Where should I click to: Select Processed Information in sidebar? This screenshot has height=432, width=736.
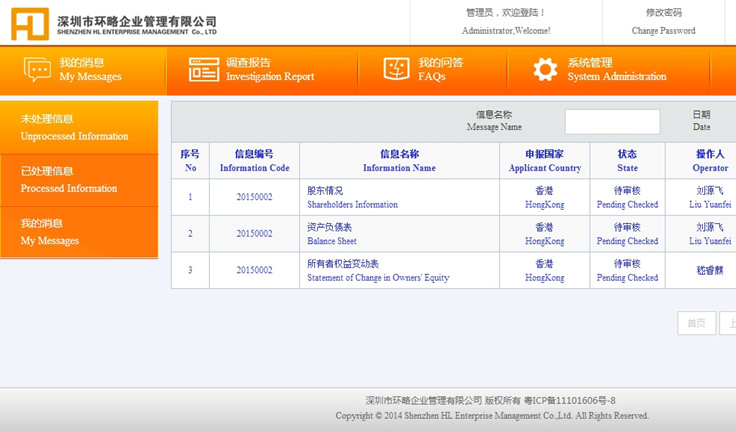pyautogui.click(x=79, y=180)
